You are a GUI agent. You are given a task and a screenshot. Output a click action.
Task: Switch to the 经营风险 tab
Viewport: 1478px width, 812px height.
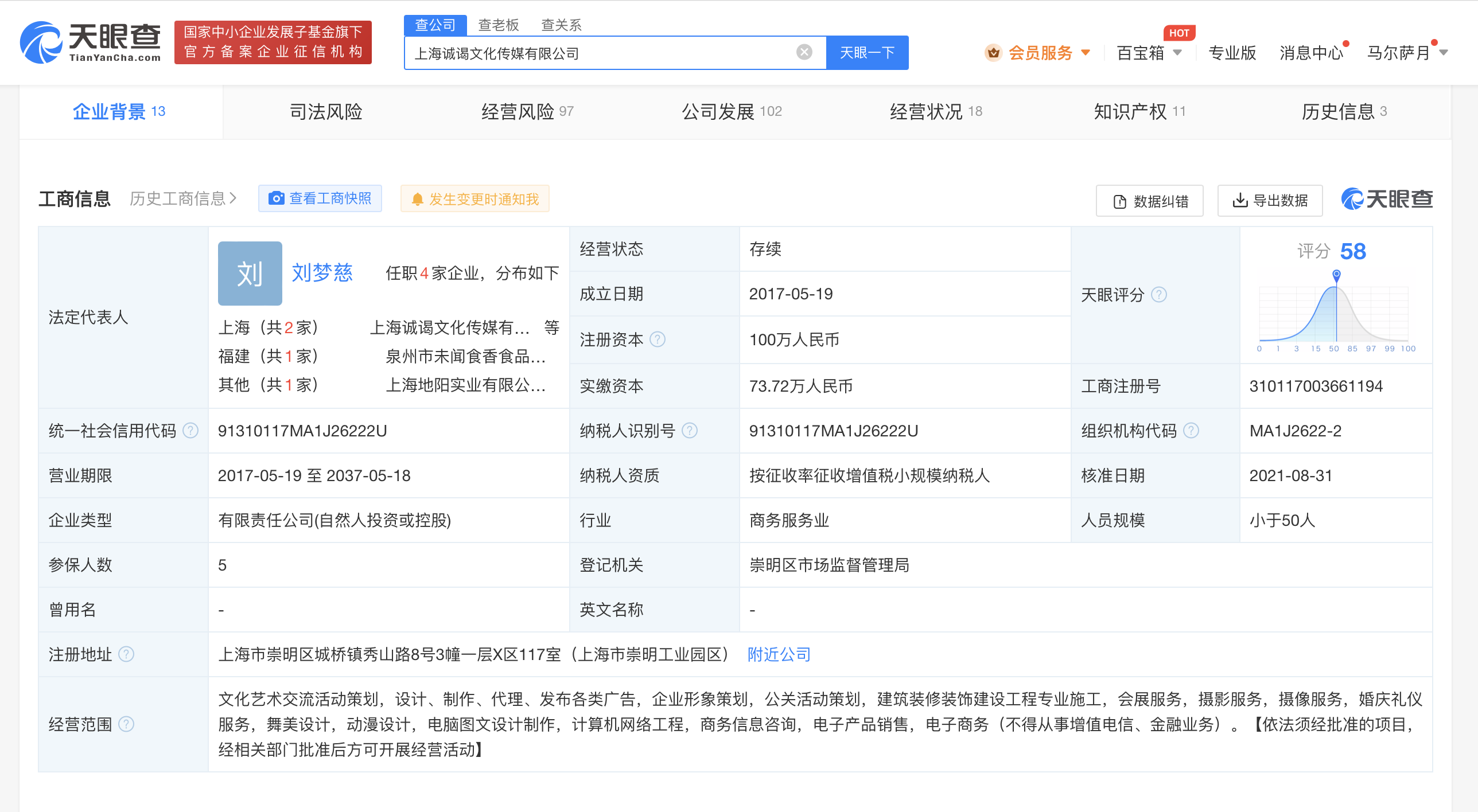click(527, 112)
